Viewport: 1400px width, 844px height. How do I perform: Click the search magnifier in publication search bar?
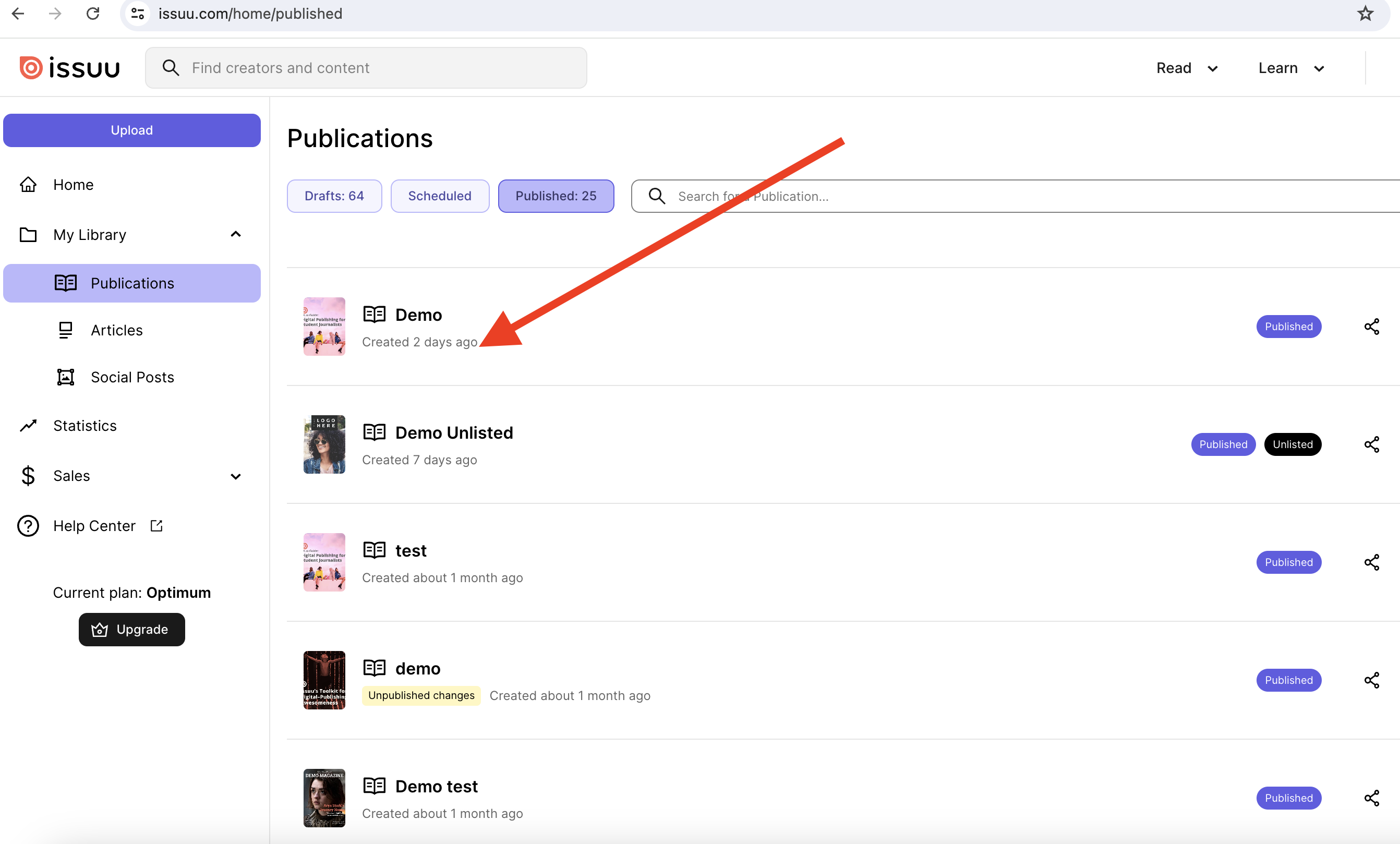pyautogui.click(x=656, y=196)
